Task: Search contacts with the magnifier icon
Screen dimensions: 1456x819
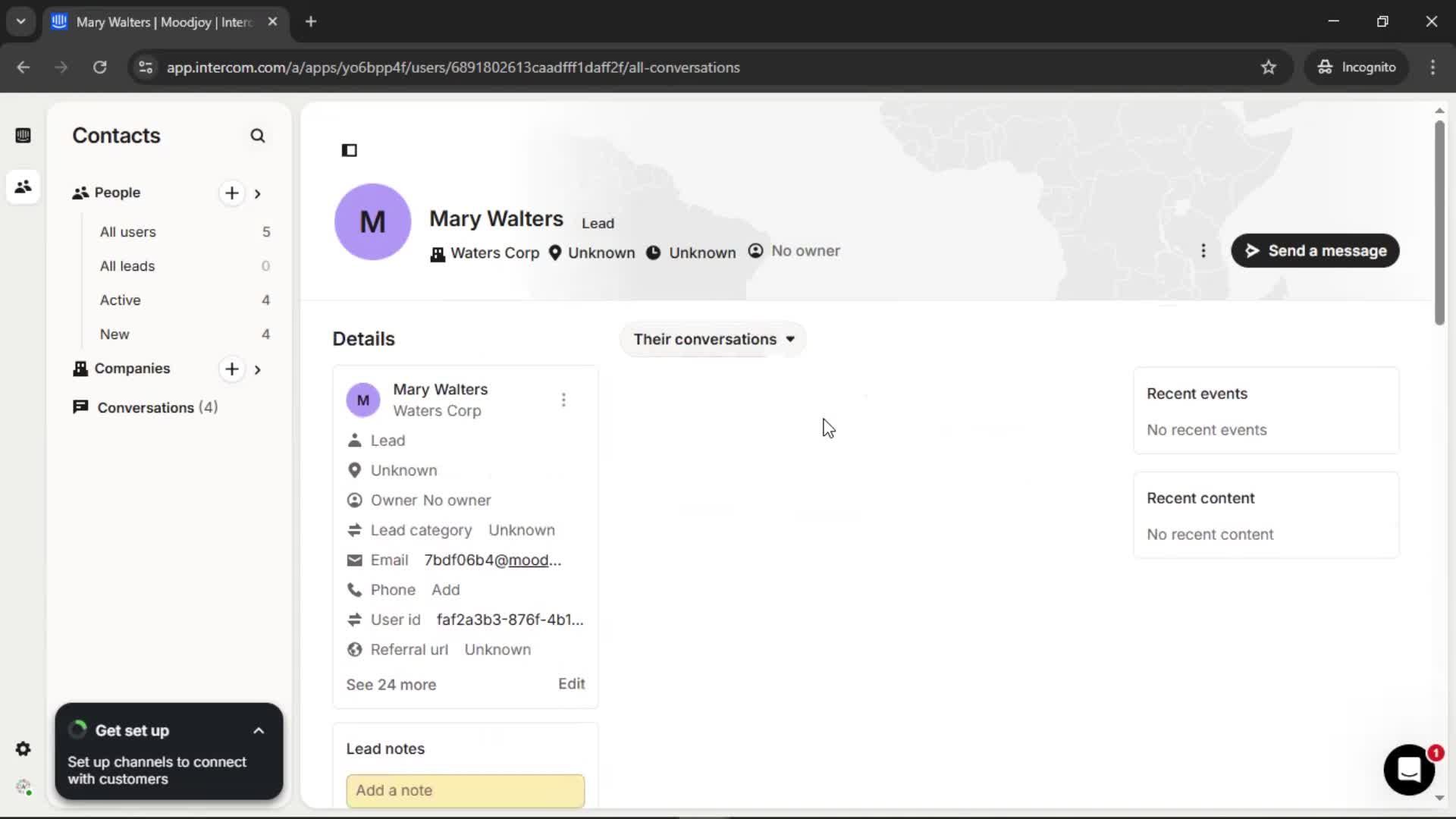Action: coord(258,136)
